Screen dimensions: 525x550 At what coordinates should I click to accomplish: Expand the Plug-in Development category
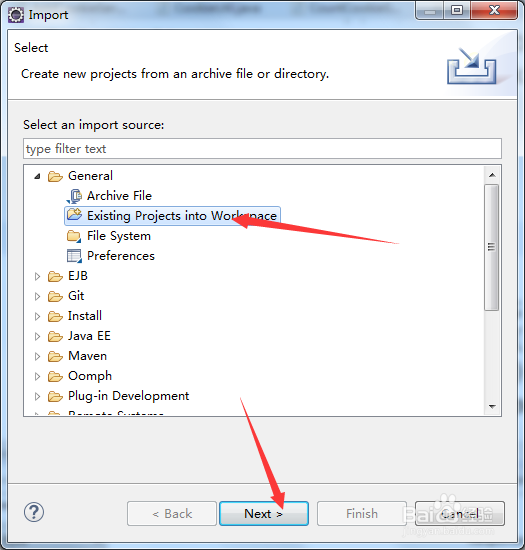(x=37, y=396)
